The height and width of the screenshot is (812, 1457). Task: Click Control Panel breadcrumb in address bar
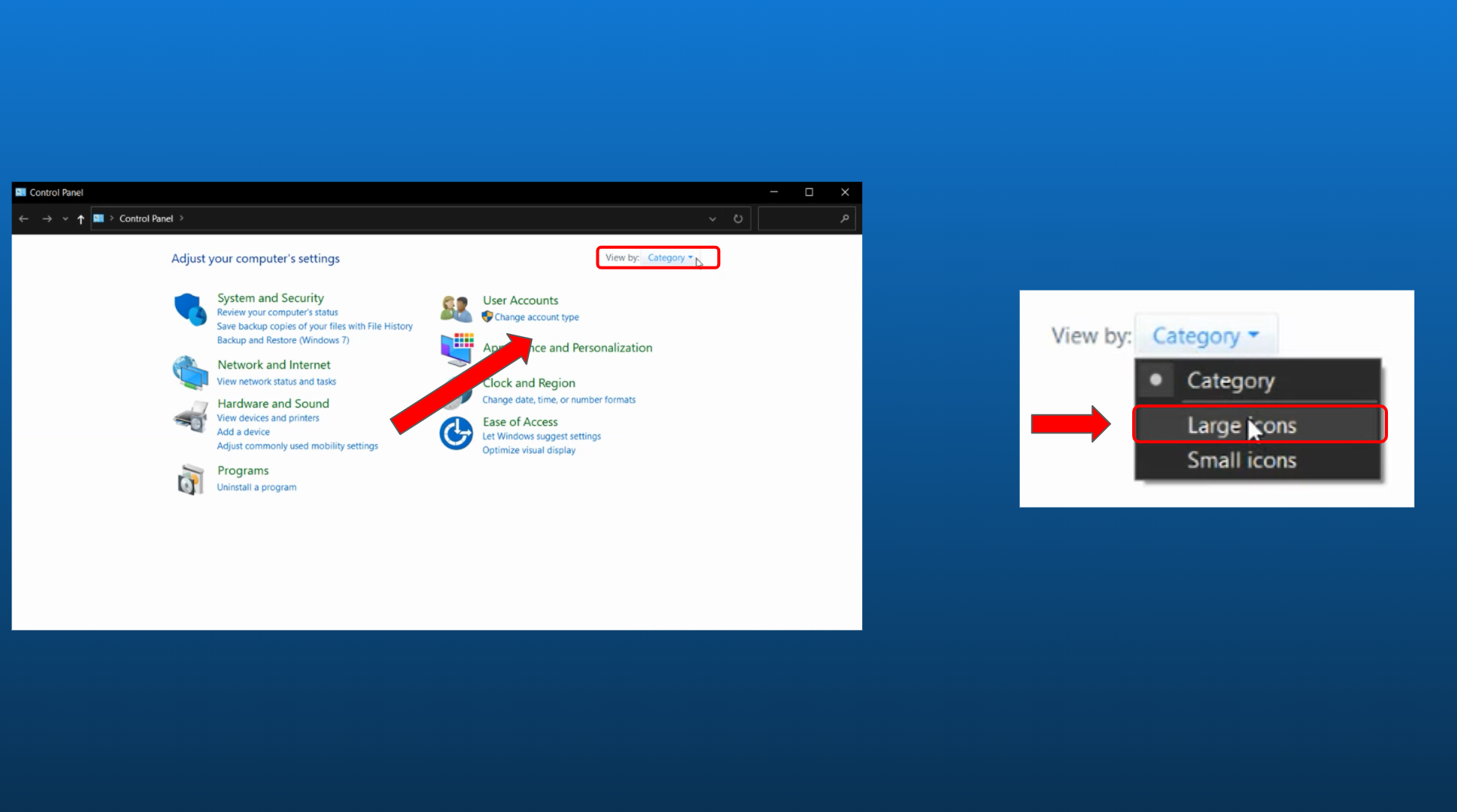click(x=146, y=219)
